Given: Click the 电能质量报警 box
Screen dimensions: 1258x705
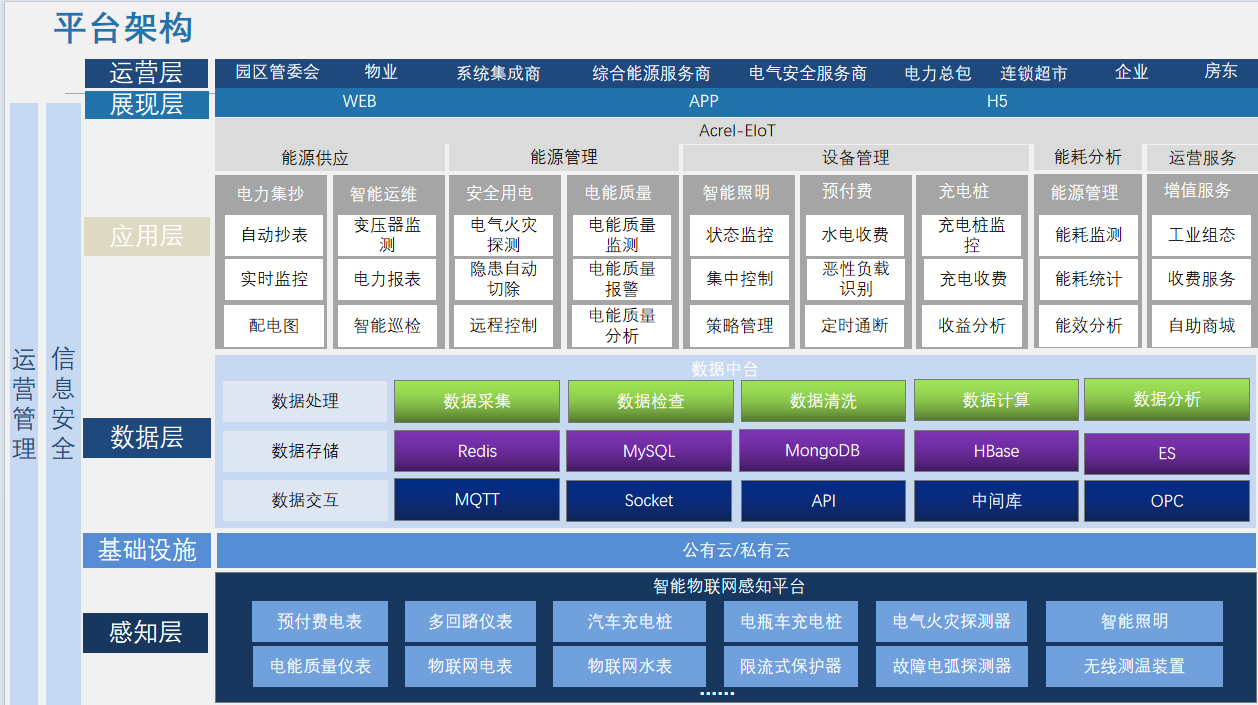Looking at the screenshot, I should tap(622, 279).
